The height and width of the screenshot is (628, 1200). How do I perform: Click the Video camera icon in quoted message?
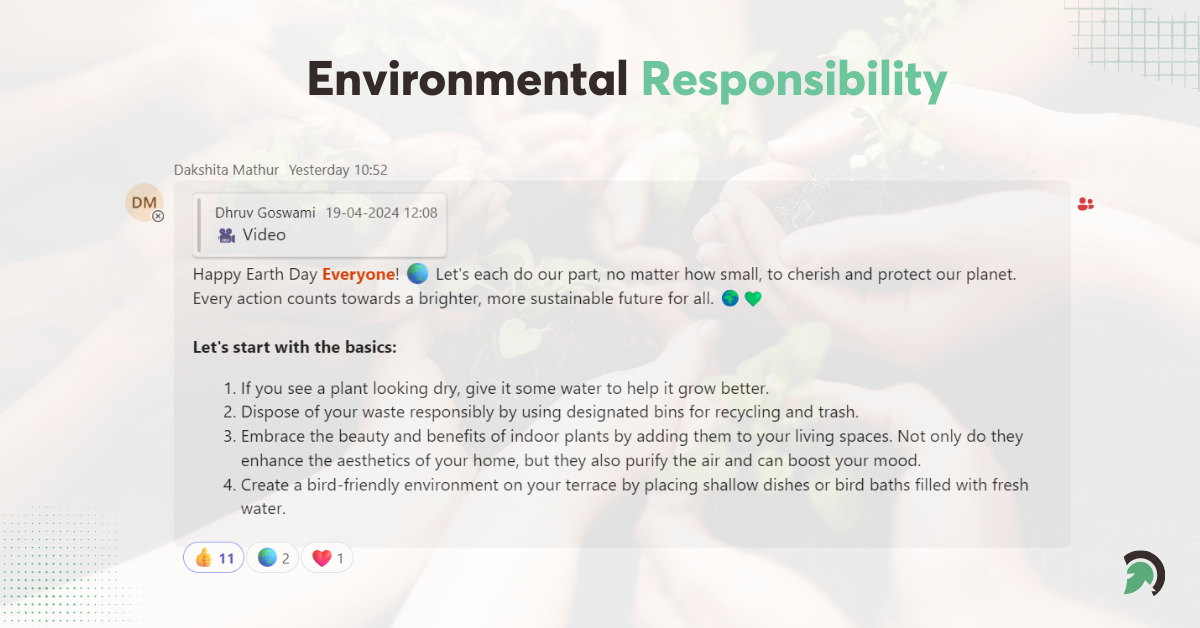[226, 235]
